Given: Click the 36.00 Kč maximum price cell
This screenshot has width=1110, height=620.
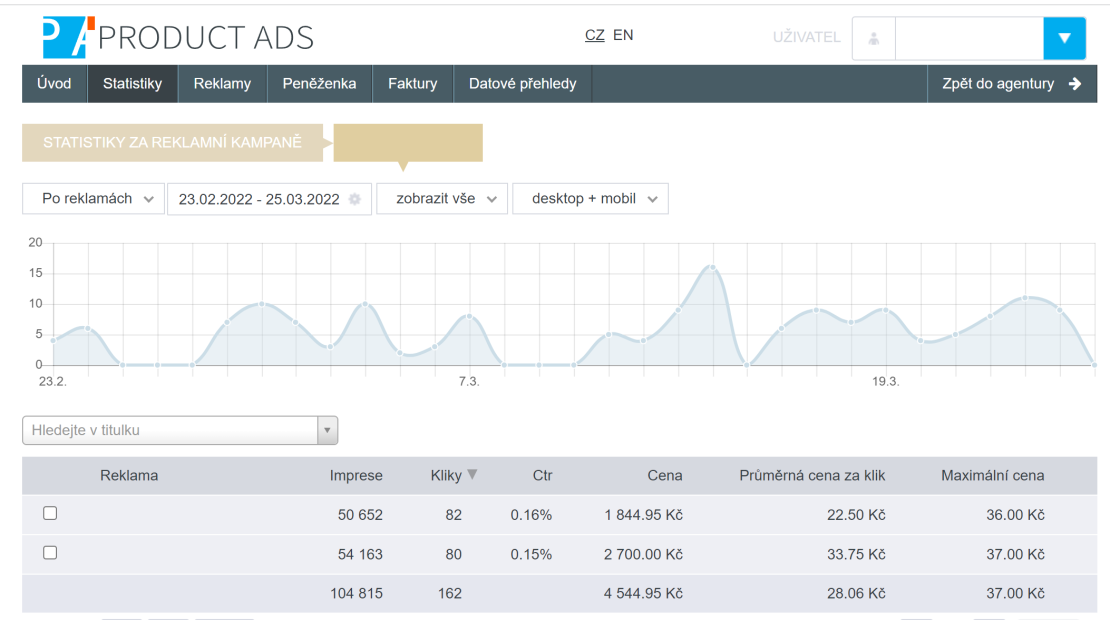Looking at the screenshot, I should click(x=1015, y=515).
